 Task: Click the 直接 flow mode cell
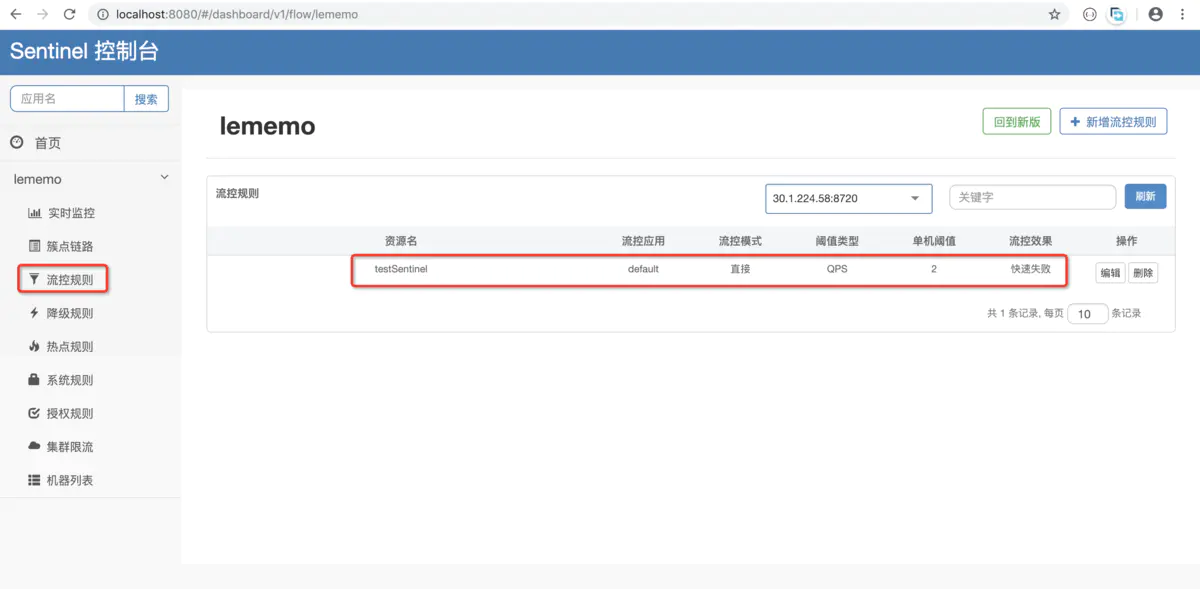(740, 269)
